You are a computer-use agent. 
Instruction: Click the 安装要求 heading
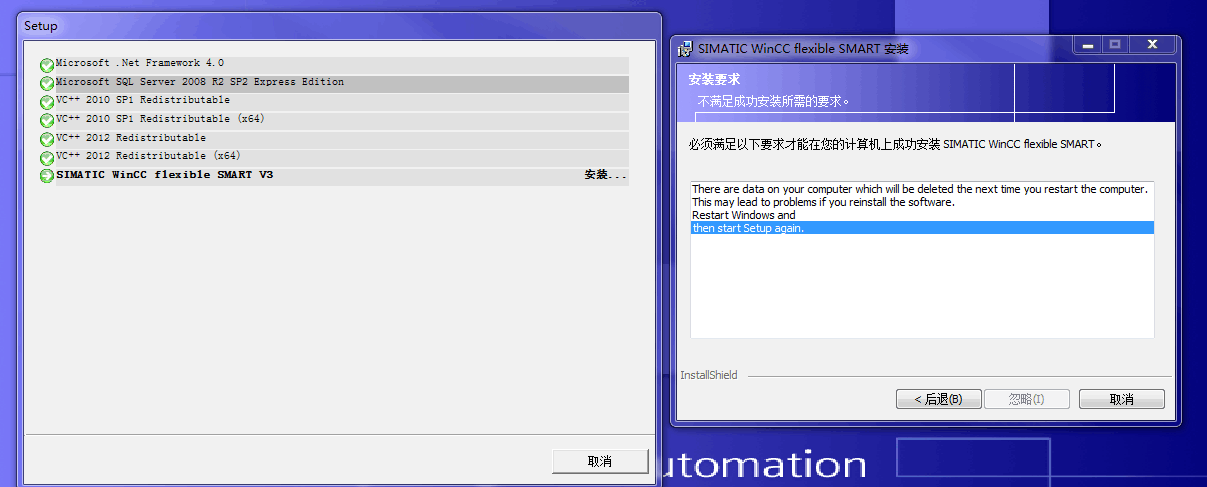point(714,79)
